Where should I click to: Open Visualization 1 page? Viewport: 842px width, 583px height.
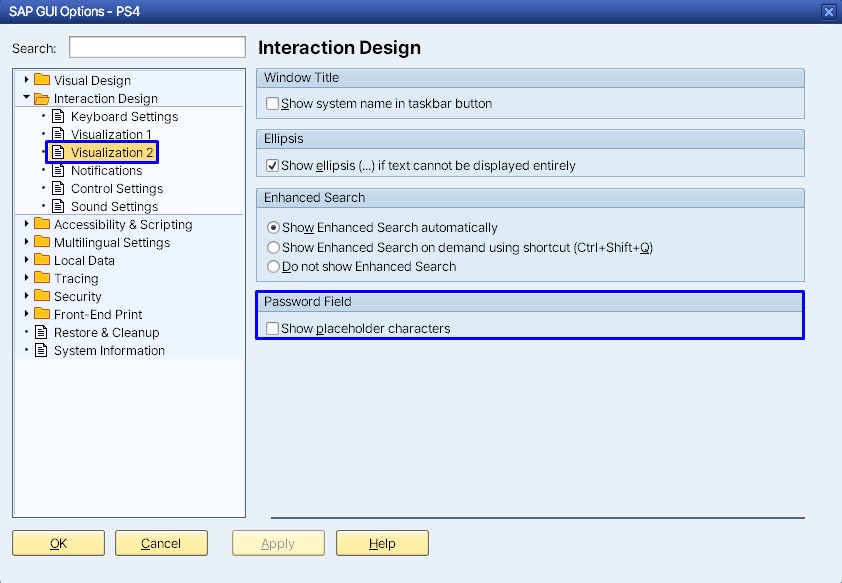pos(111,134)
